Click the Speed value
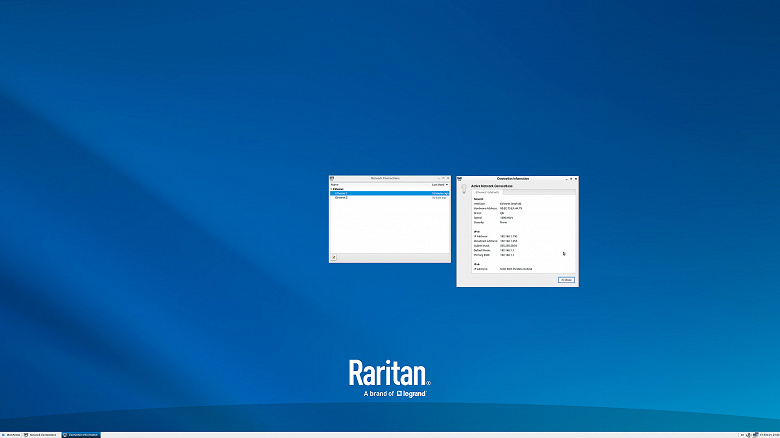The image size is (780, 438). click(x=506, y=218)
